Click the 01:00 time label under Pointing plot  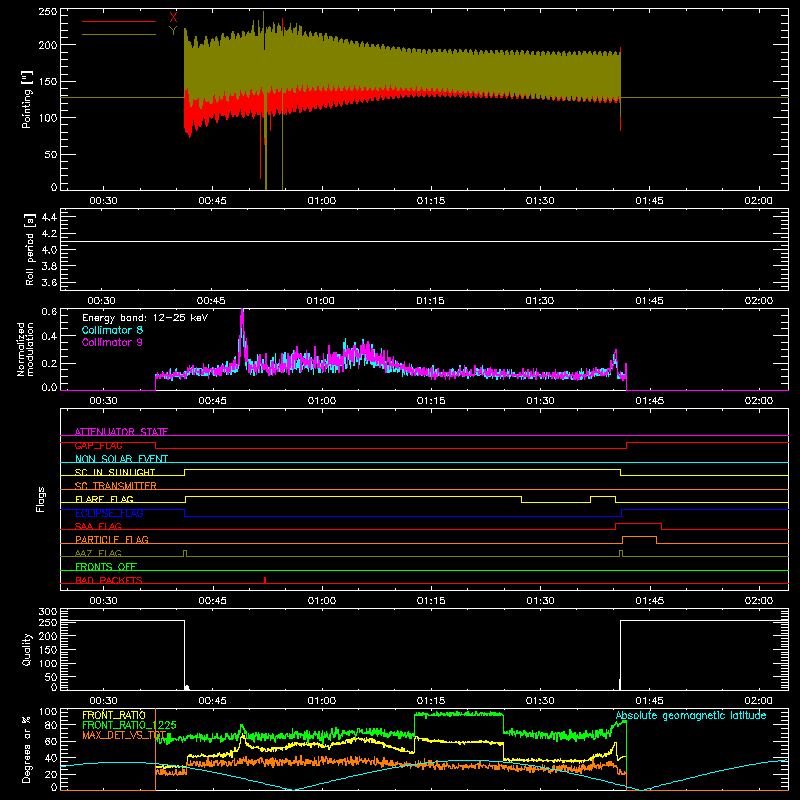322,201
